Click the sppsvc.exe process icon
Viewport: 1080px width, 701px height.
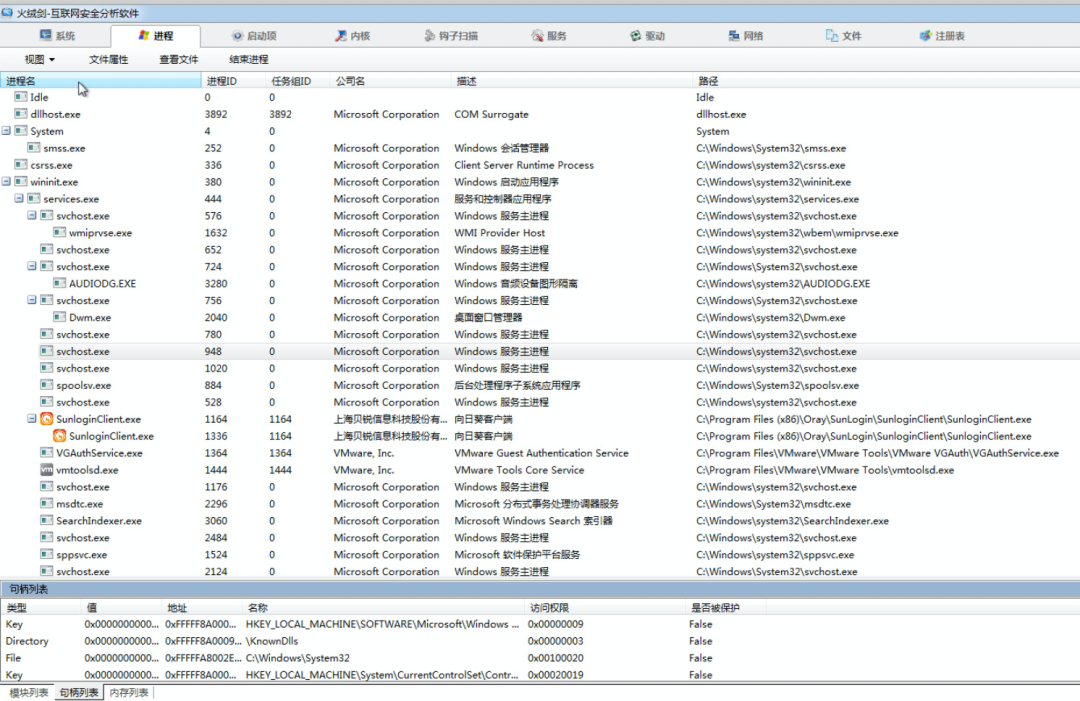click(46, 554)
